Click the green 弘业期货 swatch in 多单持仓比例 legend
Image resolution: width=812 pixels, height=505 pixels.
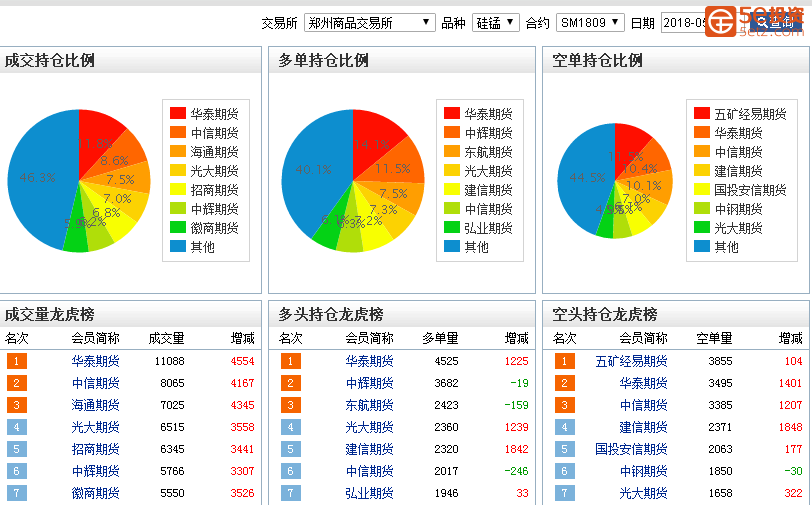(452, 227)
